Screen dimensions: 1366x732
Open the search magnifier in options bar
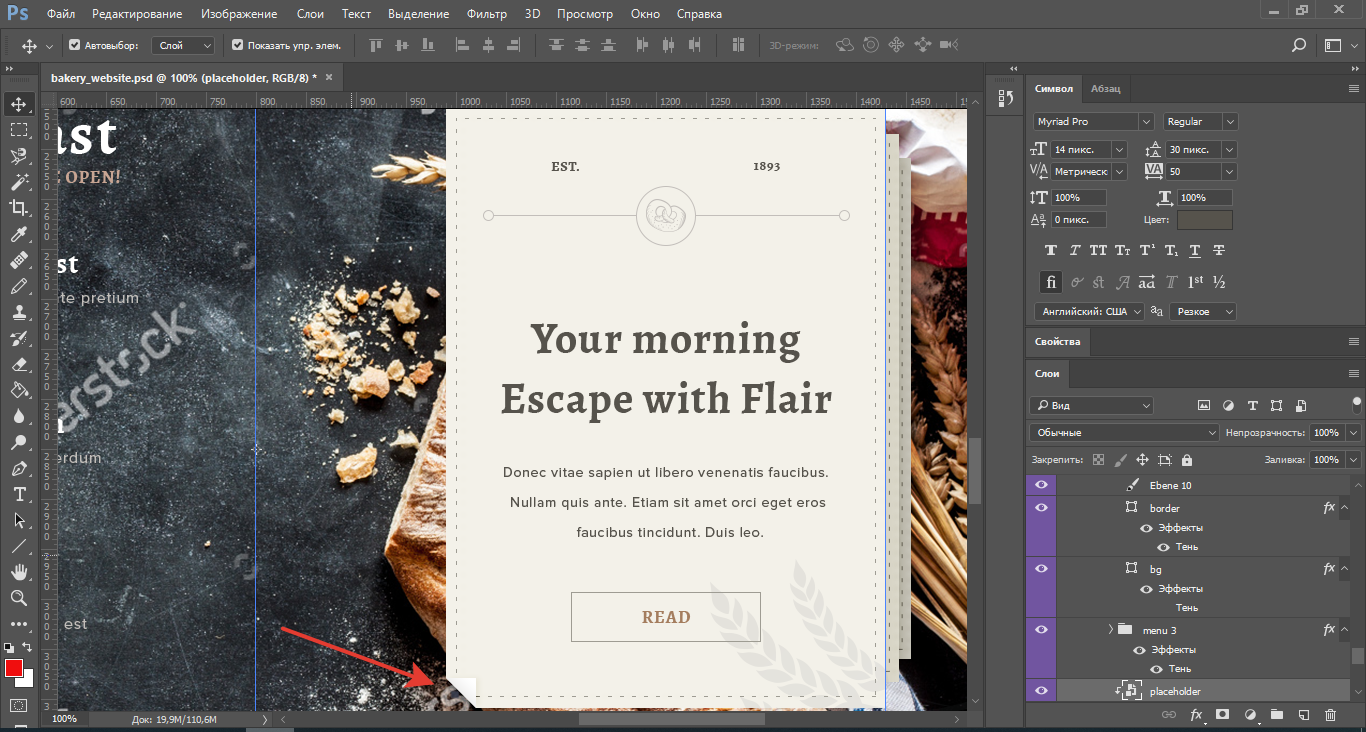click(x=1299, y=45)
